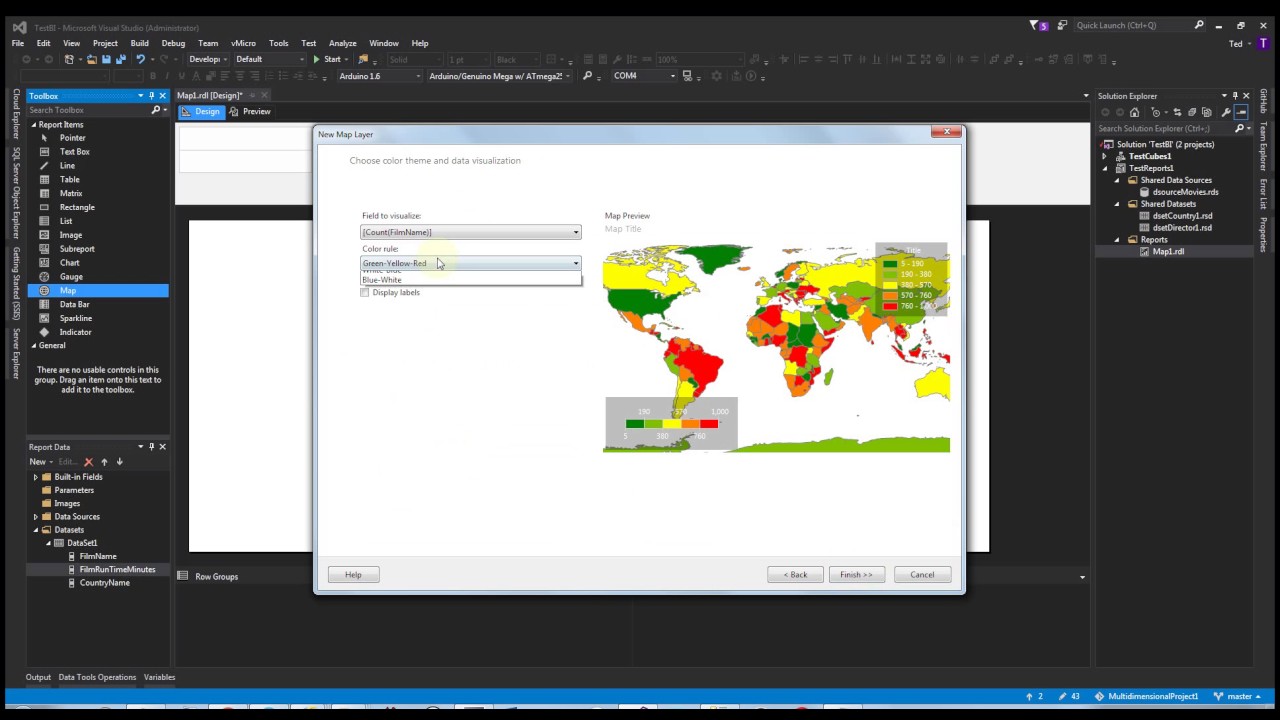This screenshot has width=1280, height=720.
Task: Open the Color rule dropdown
Action: [x=471, y=263]
